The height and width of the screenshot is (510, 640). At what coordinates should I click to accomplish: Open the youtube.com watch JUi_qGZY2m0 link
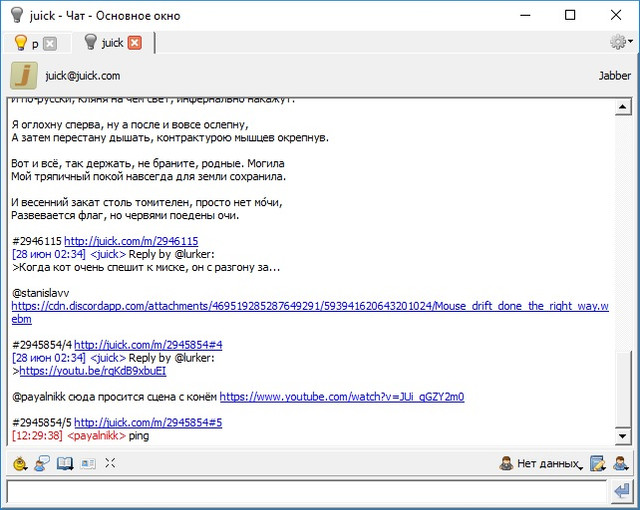342,397
